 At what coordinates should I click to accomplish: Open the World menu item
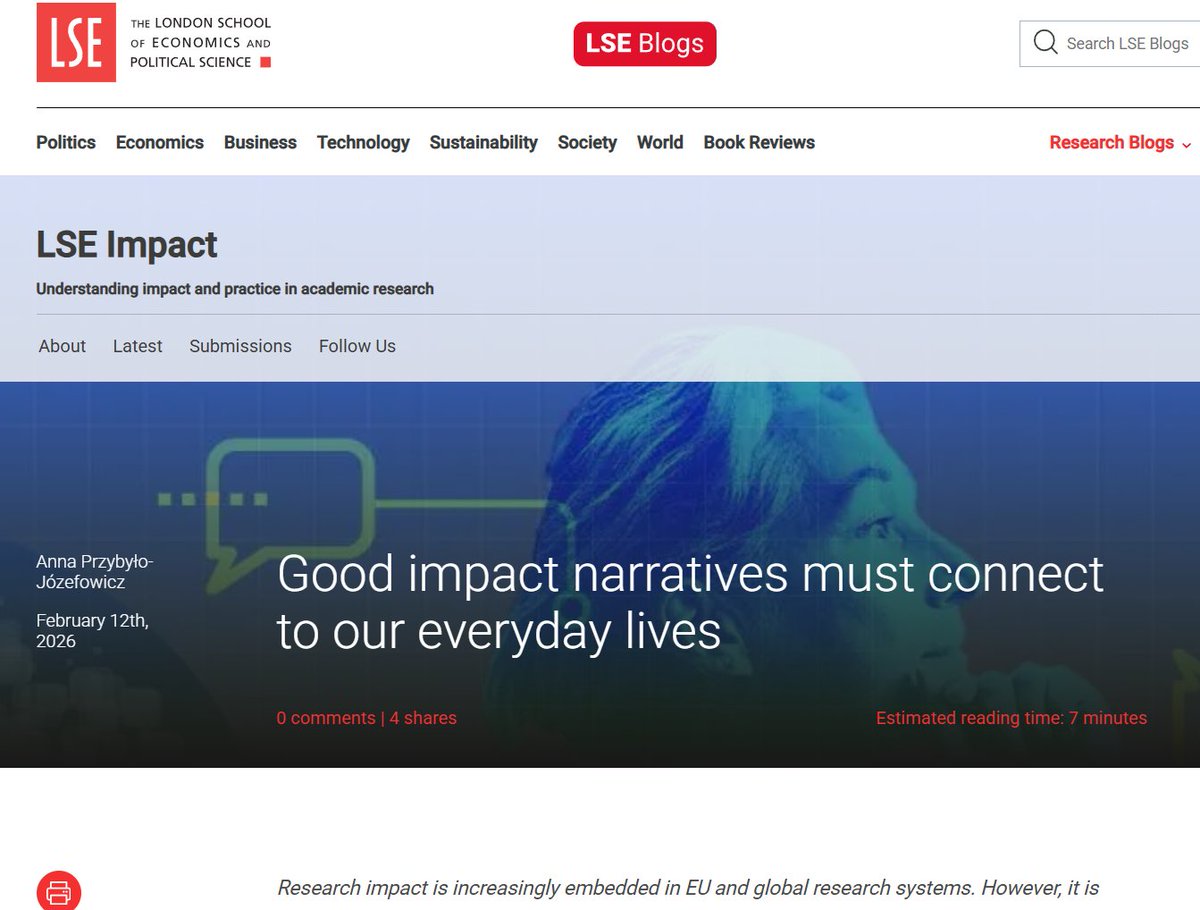point(660,142)
